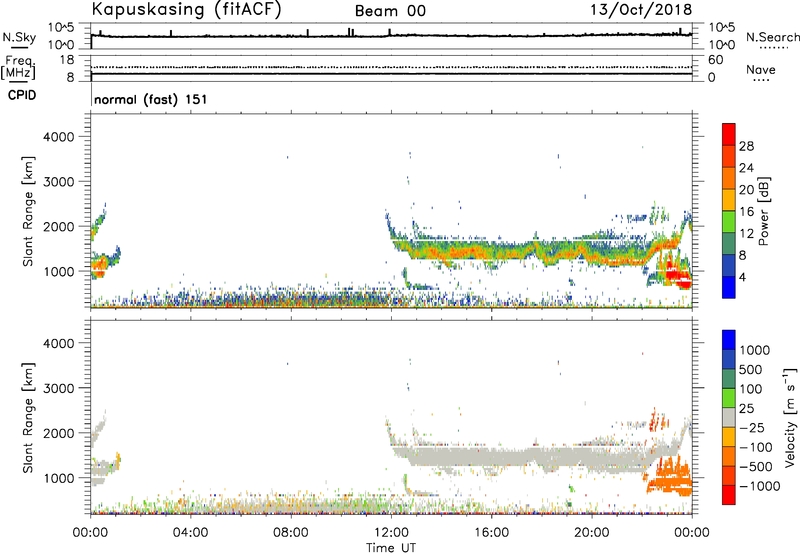Click the 28 tick on power colorbar
The image size is (800, 554).
click(746, 146)
